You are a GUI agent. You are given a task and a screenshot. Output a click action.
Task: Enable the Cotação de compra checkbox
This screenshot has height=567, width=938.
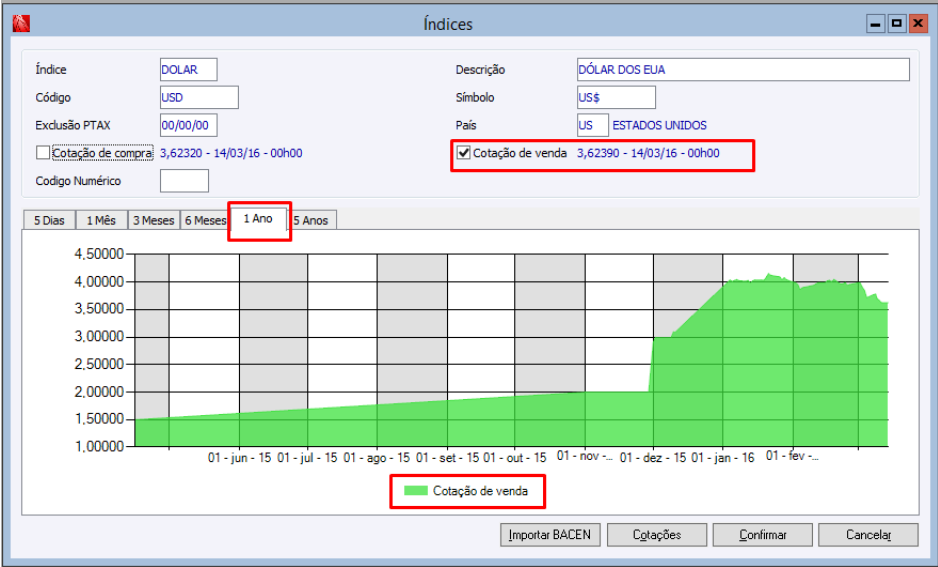point(42,153)
